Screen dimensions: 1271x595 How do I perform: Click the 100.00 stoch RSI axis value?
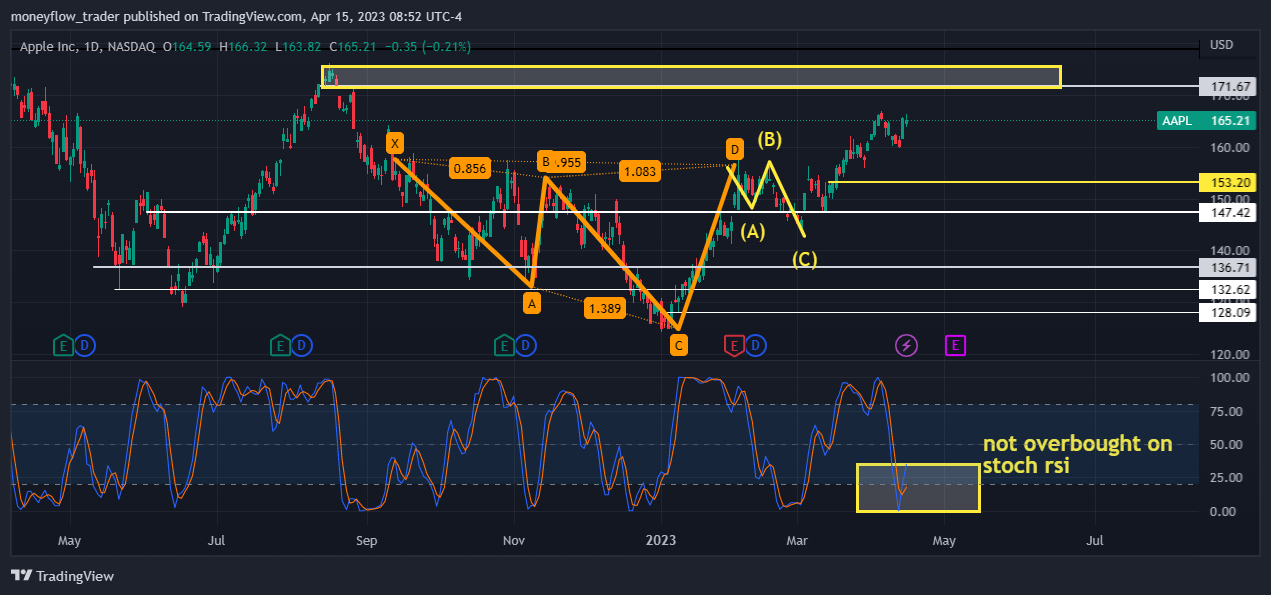click(1229, 378)
